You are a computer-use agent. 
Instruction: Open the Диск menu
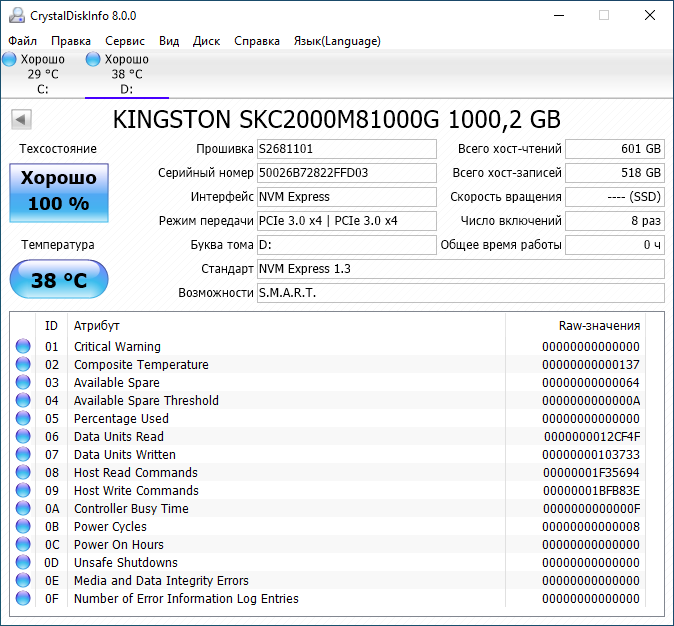(x=206, y=41)
